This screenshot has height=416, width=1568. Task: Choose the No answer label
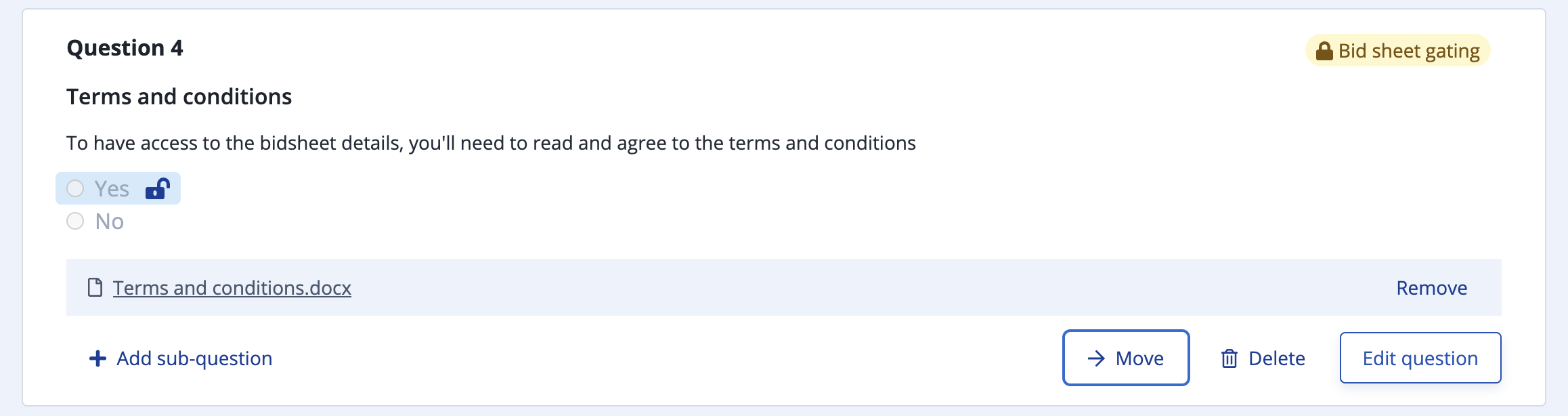[x=110, y=222]
